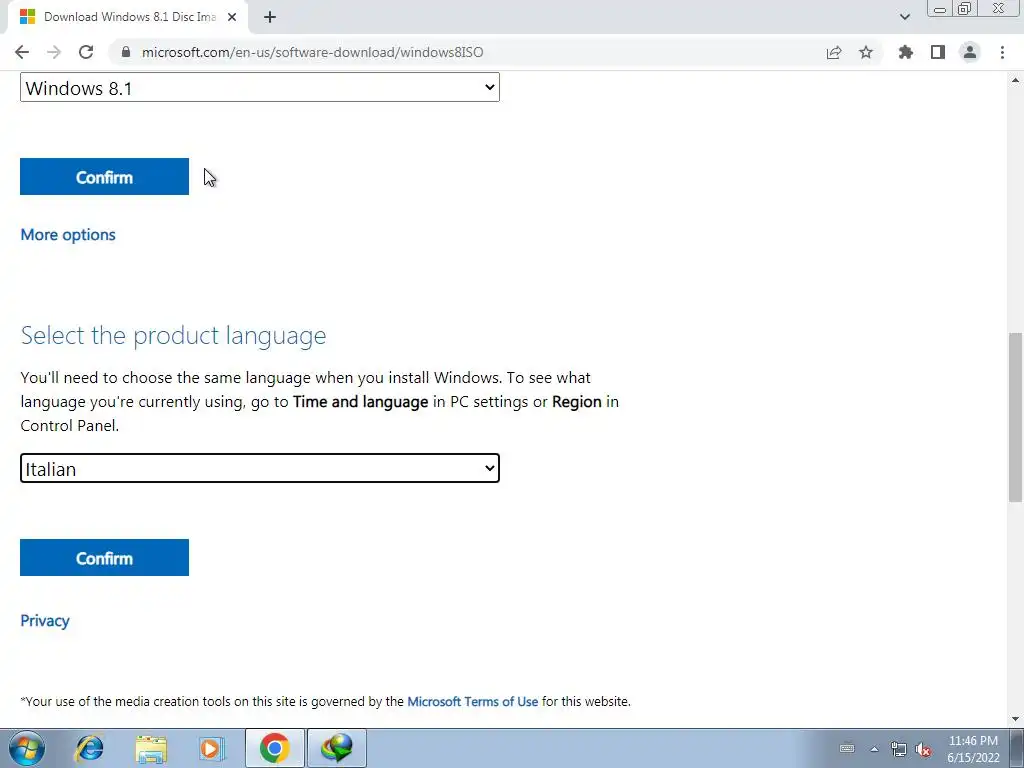Minimize the Chrome window

(940, 9)
